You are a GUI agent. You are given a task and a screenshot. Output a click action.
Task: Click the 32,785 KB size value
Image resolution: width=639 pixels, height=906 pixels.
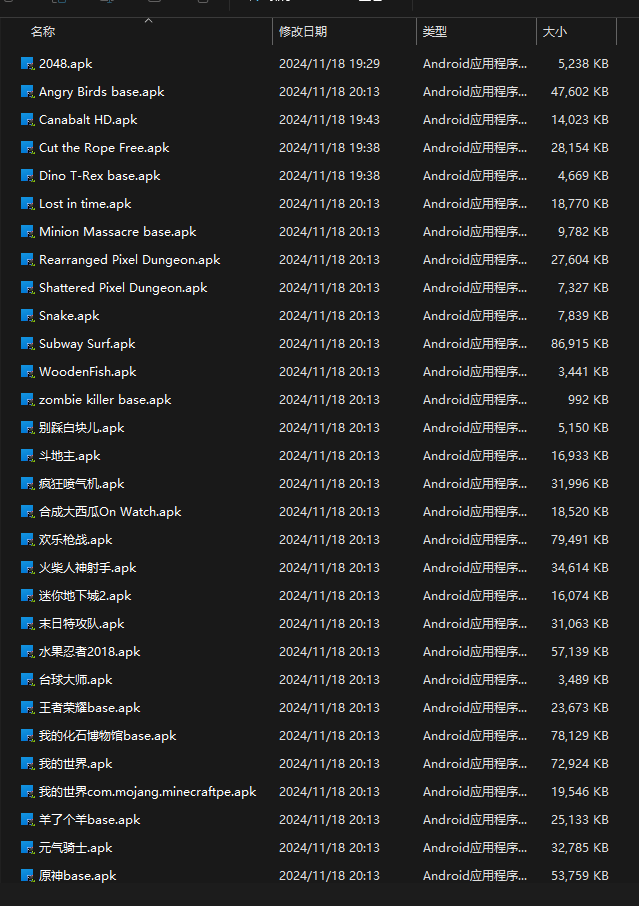click(x=579, y=848)
